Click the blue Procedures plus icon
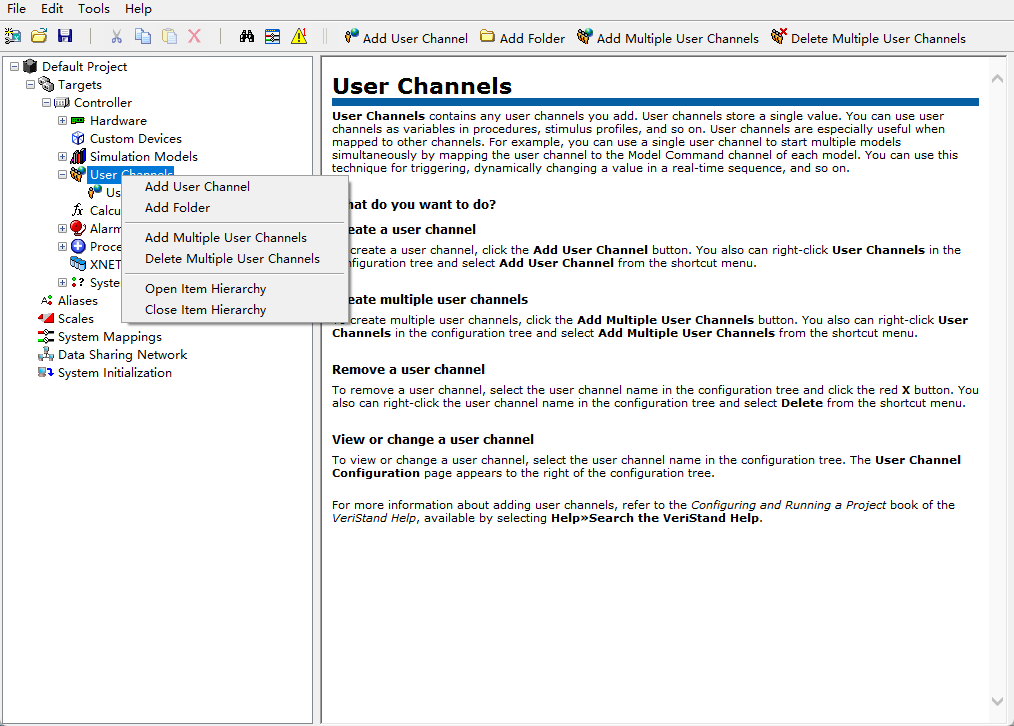 pyautogui.click(x=78, y=246)
